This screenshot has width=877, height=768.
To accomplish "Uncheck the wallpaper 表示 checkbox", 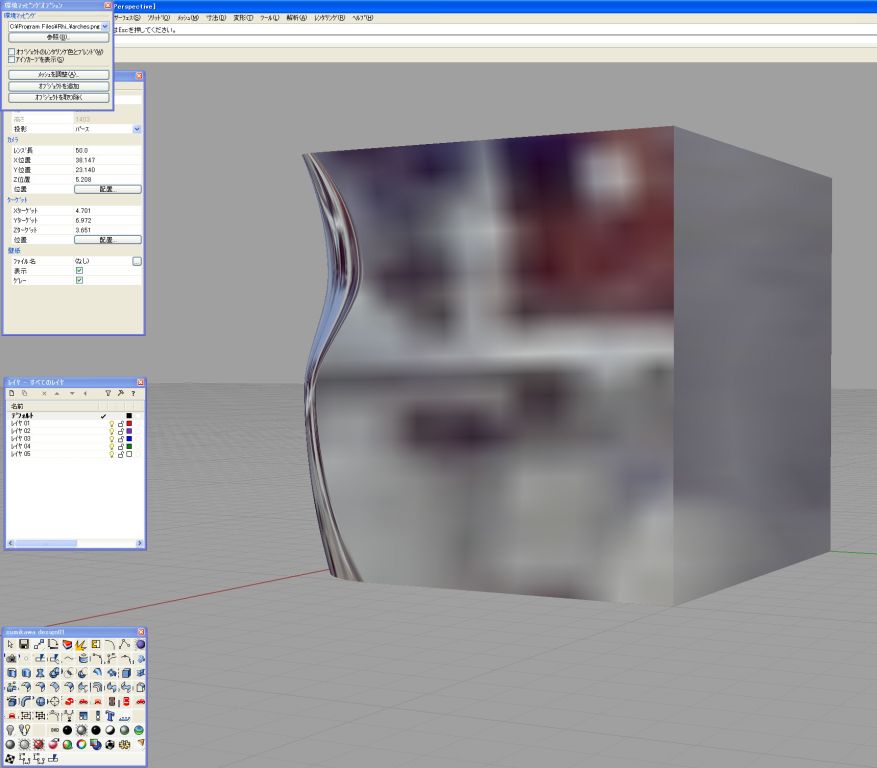I will [80, 270].
